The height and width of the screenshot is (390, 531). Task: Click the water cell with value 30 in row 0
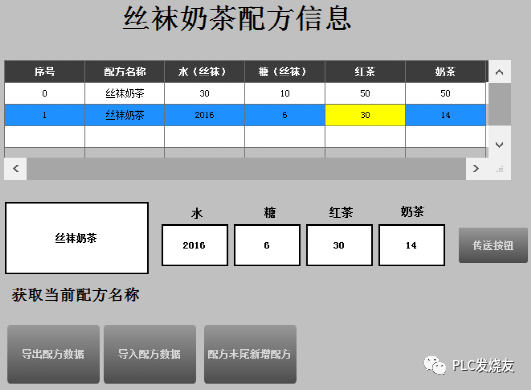point(204,93)
